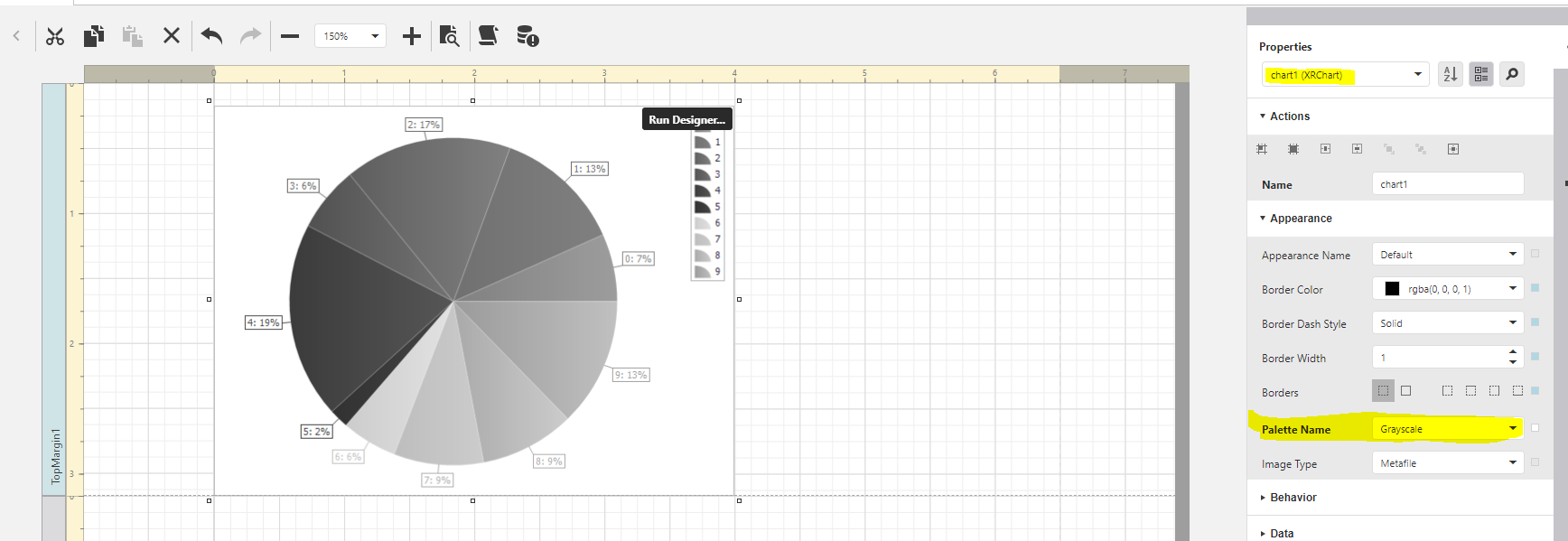Redo the last undone action
This screenshot has height=541, width=1568.
(x=250, y=36)
